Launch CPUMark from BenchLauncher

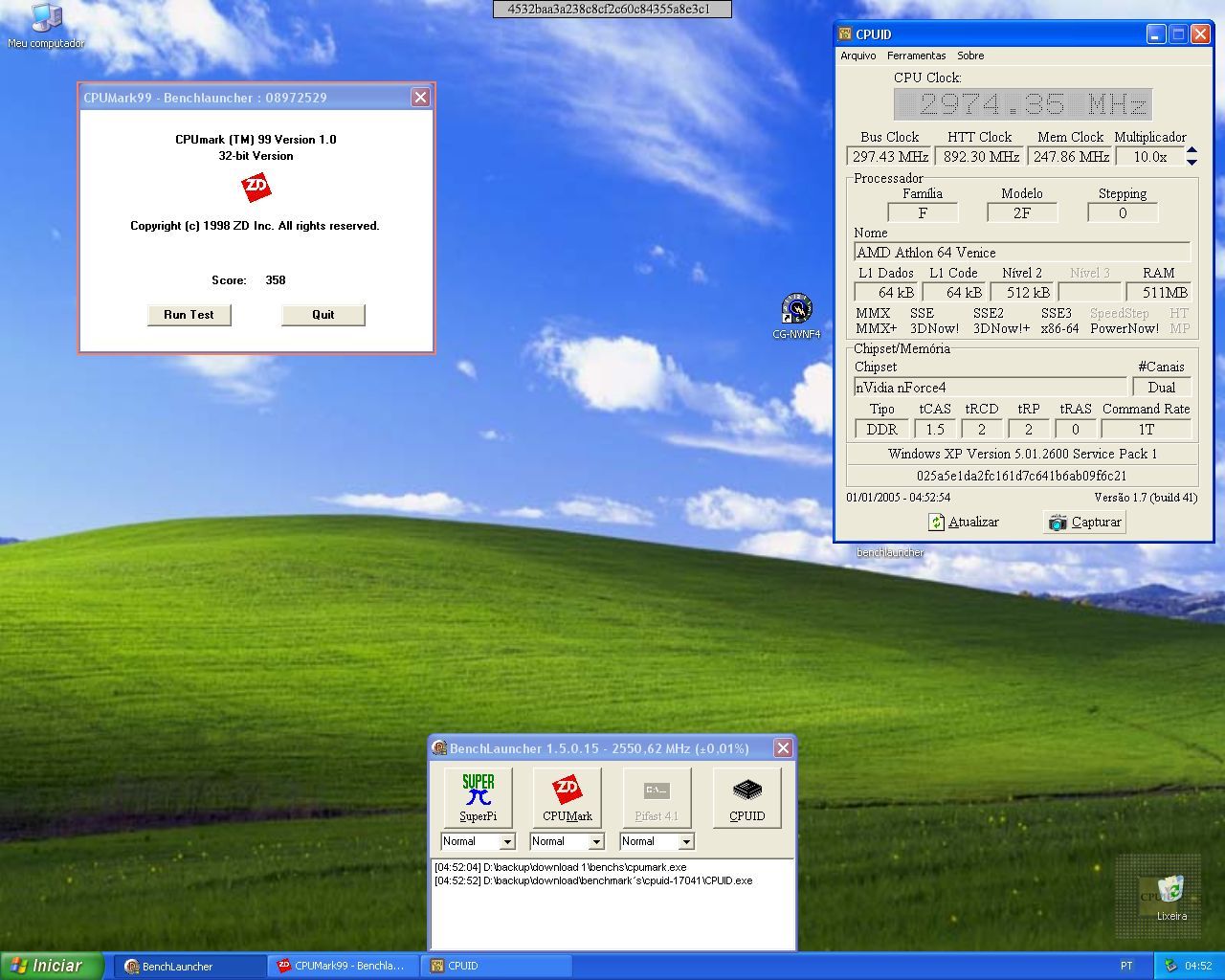[567, 797]
